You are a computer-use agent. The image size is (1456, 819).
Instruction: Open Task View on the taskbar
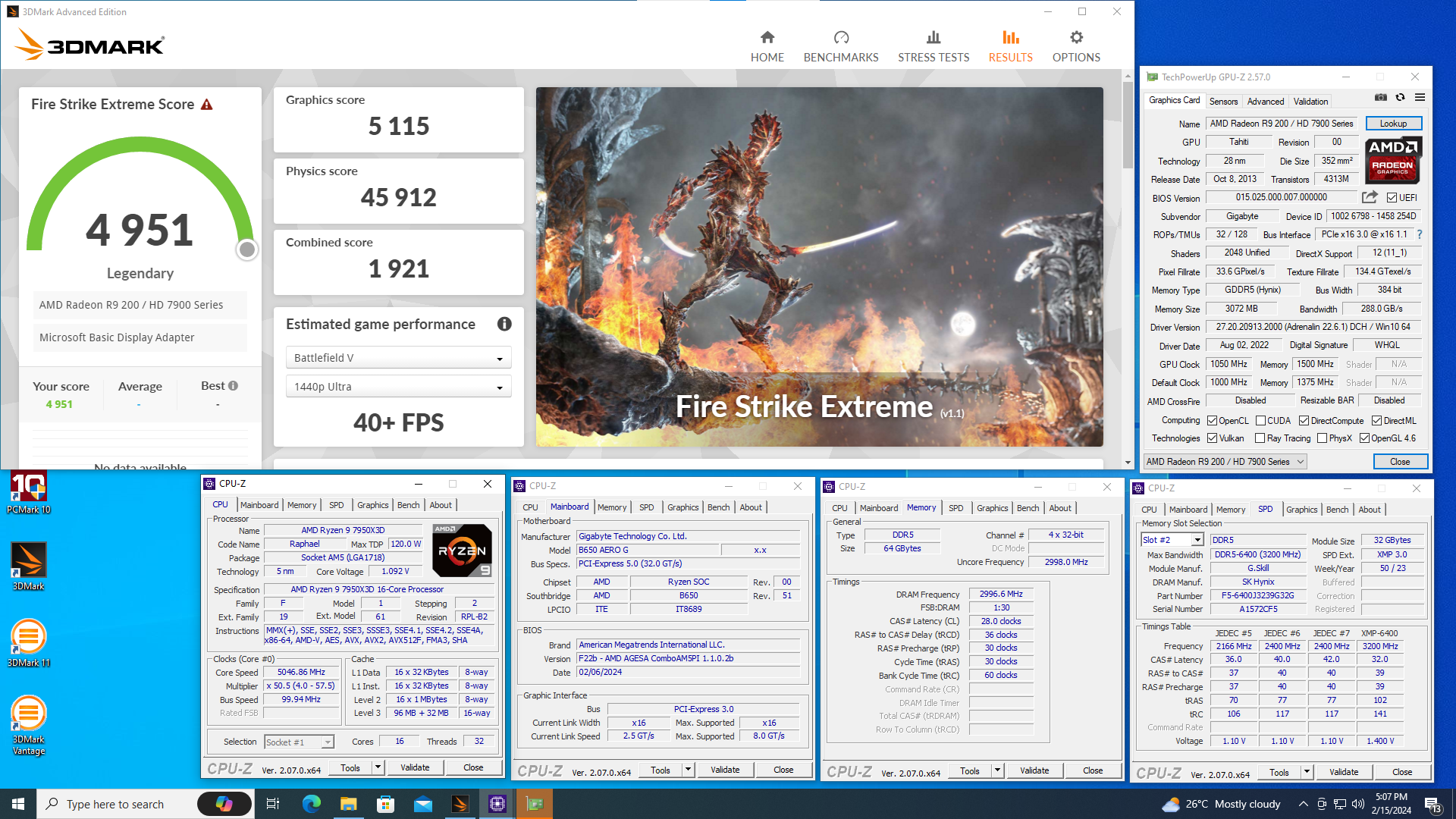pyautogui.click(x=273, y=804)
